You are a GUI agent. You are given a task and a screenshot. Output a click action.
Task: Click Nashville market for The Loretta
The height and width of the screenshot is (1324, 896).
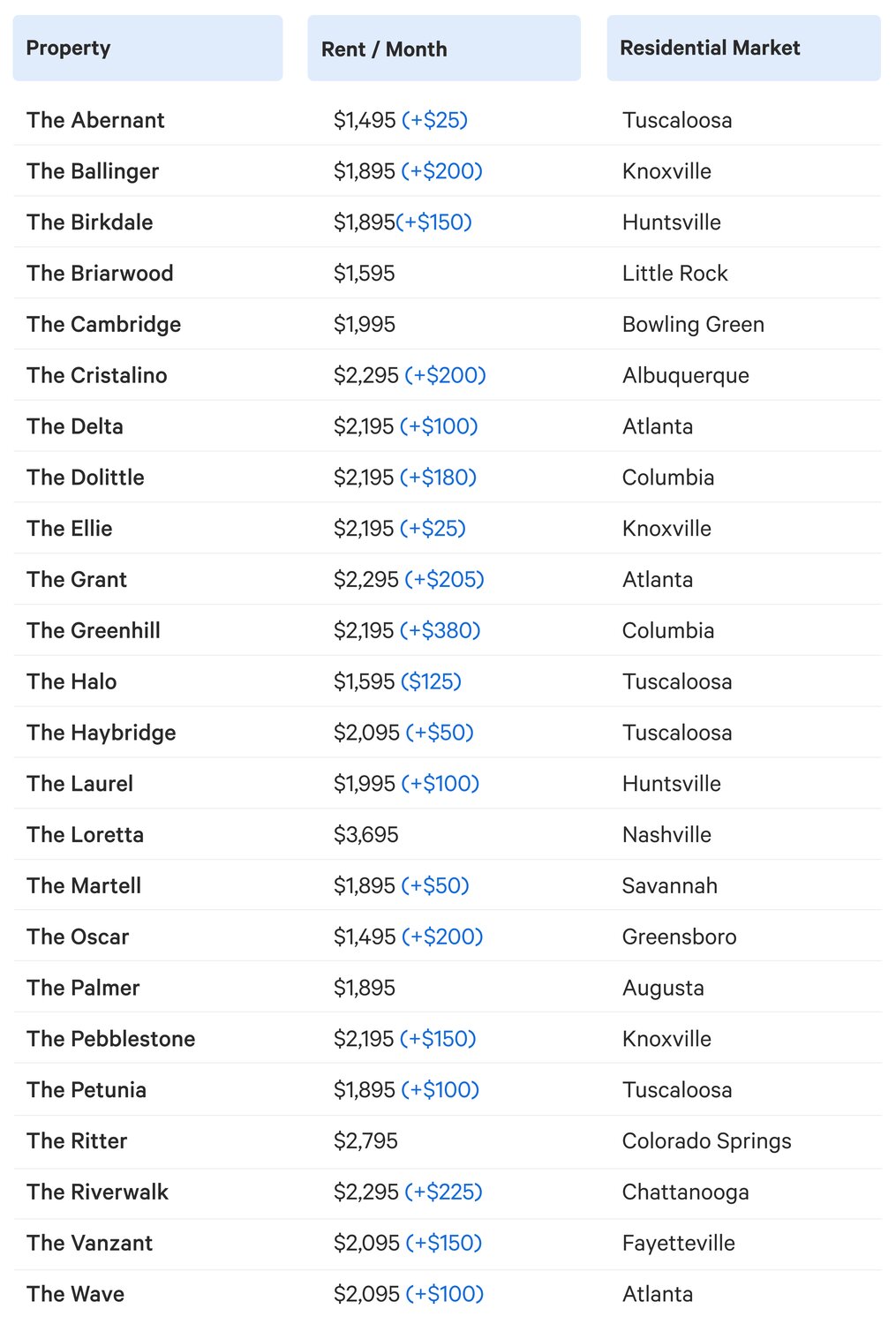[x=666, y=835]
